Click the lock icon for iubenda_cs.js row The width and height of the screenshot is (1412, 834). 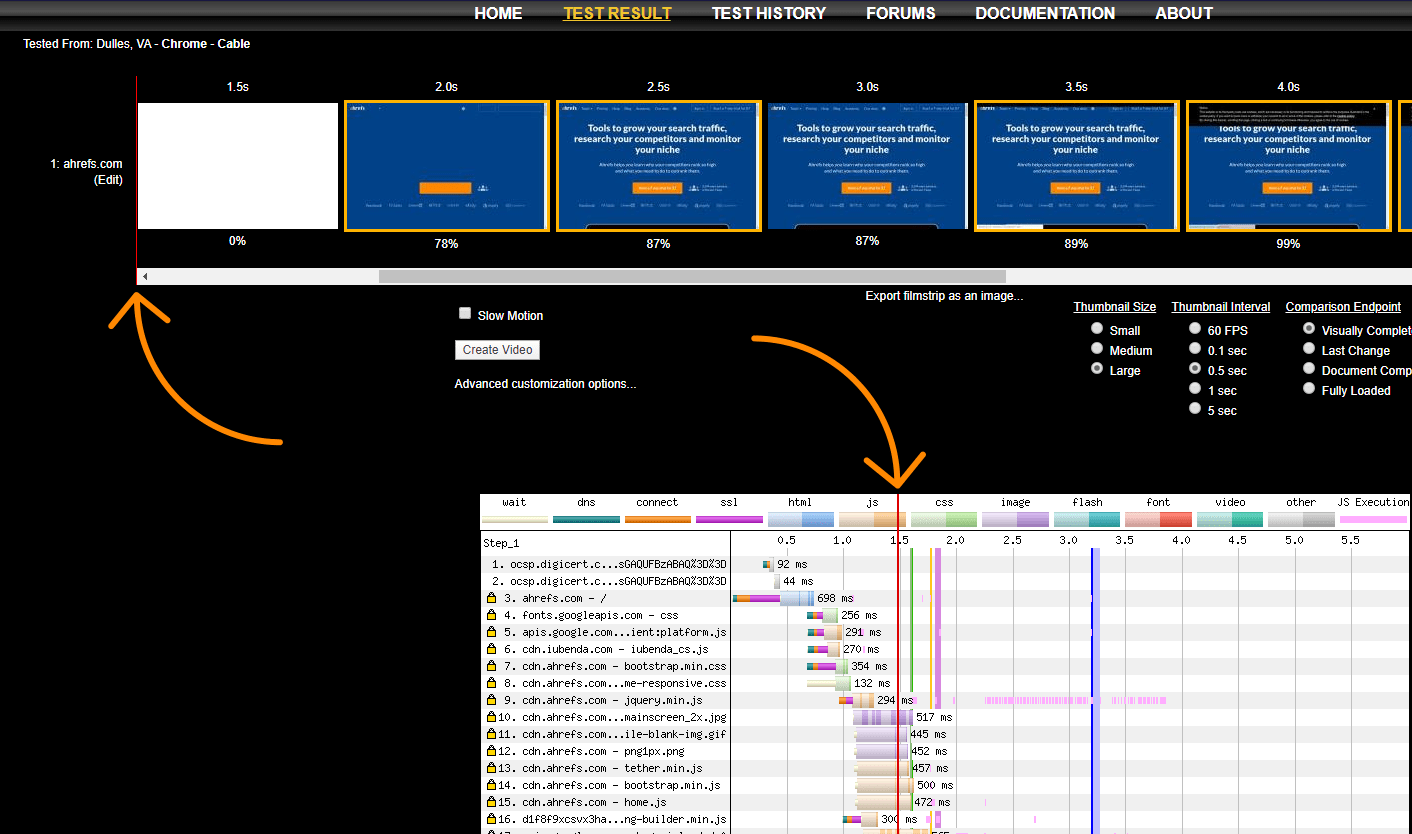pyautogui.click(x=491, y=649)
